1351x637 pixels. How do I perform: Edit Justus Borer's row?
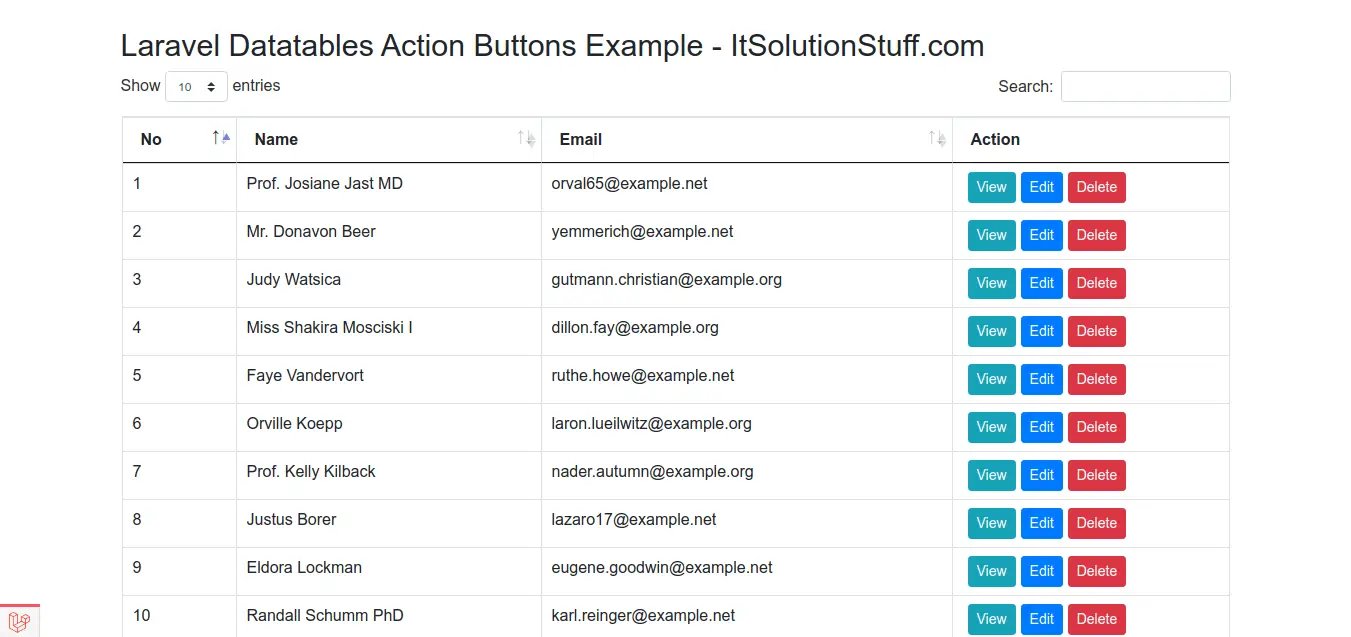[1041, 523]
